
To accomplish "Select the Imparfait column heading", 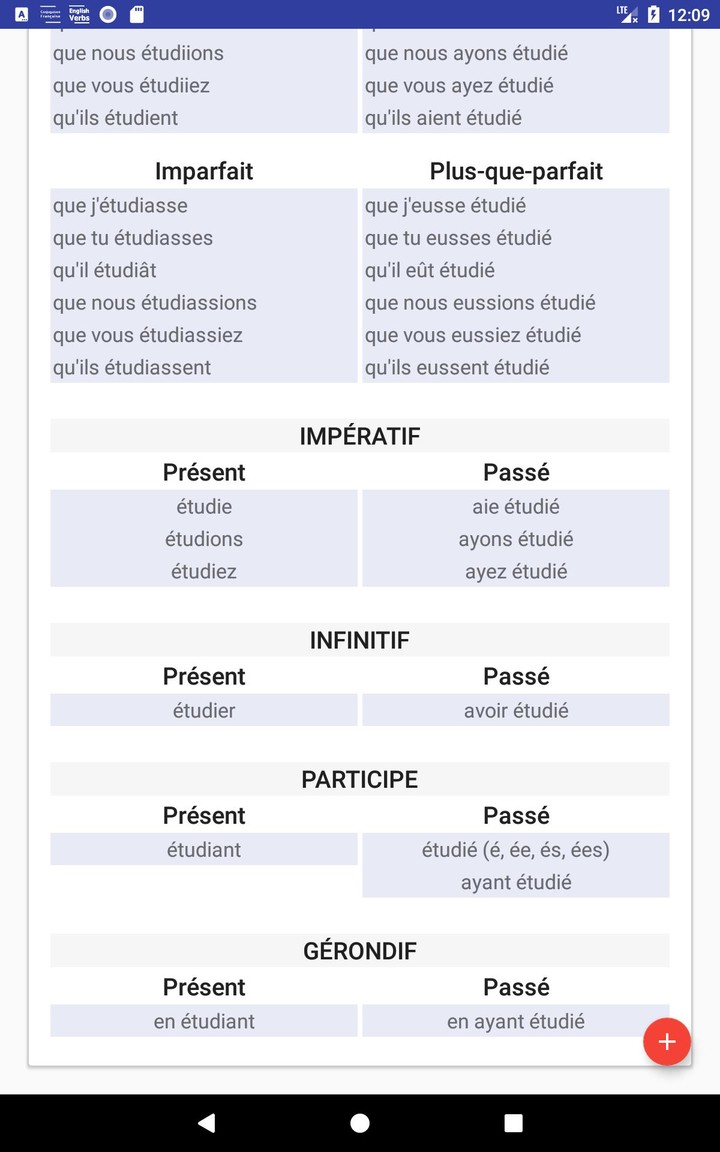I will pyautogui.click(x=203, y=171).
